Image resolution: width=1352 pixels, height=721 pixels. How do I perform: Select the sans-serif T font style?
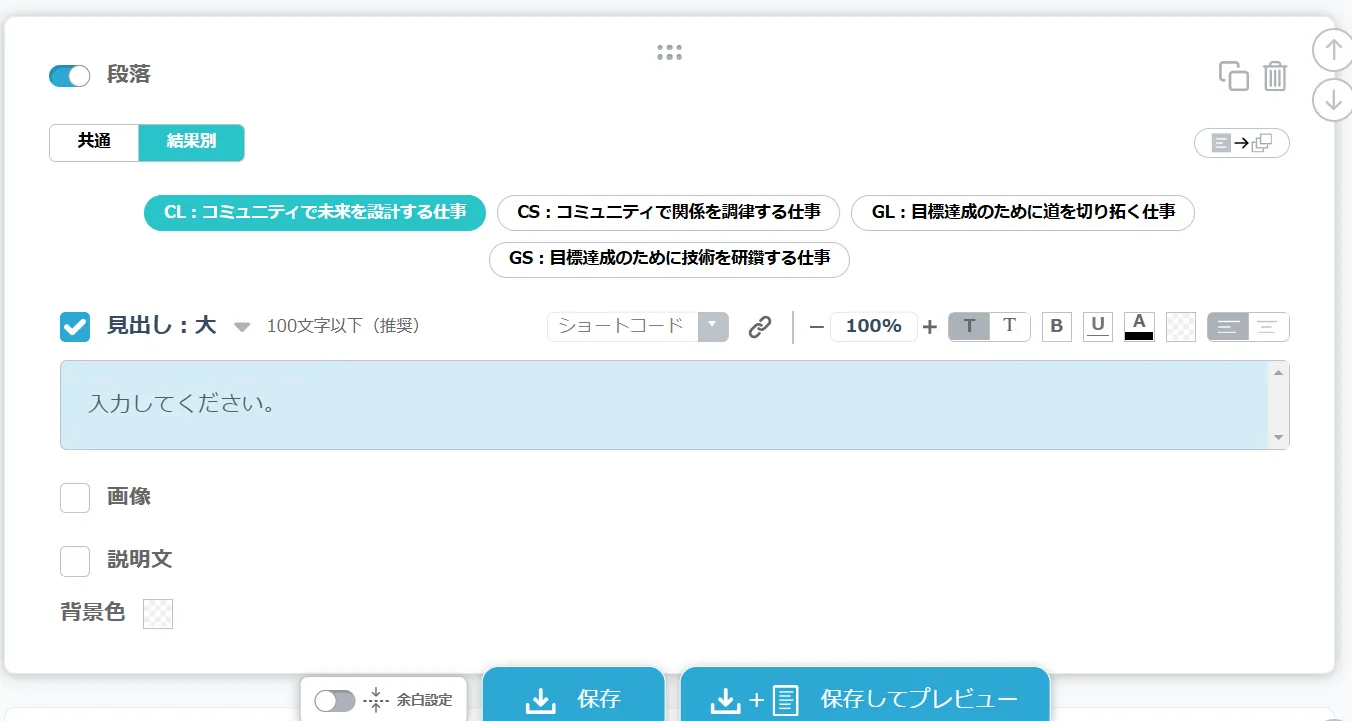tap(969, 327)
